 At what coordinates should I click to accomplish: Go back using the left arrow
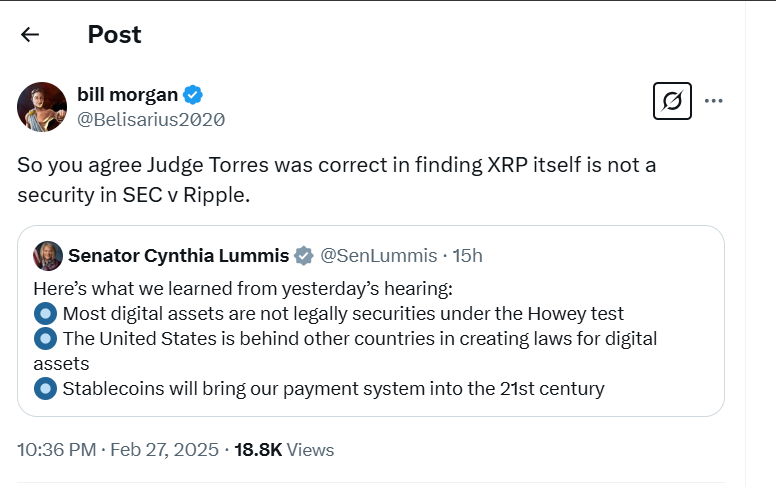tap(30, 35)
